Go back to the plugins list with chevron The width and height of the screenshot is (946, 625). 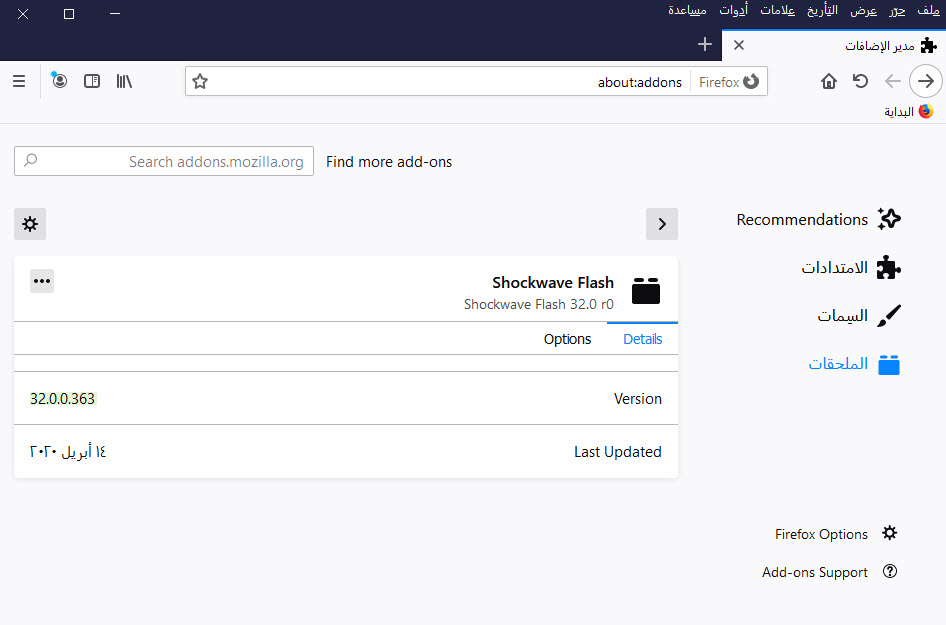pyautogui.click(x=662, y=224)
